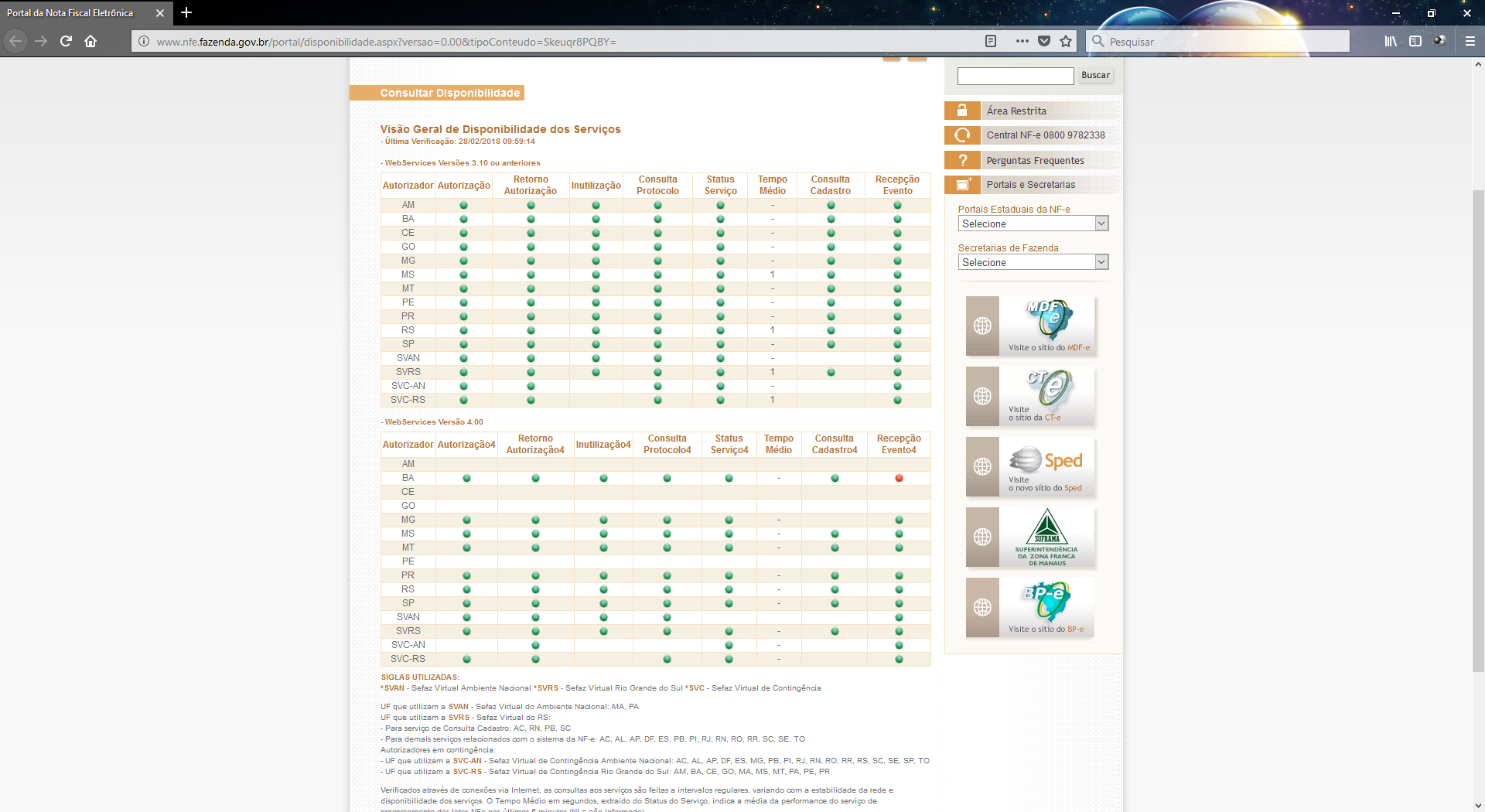Viewport: 1485px width, 812px height.
Task: Open Portais e Secretarias link
Action: click(1030, 185)
